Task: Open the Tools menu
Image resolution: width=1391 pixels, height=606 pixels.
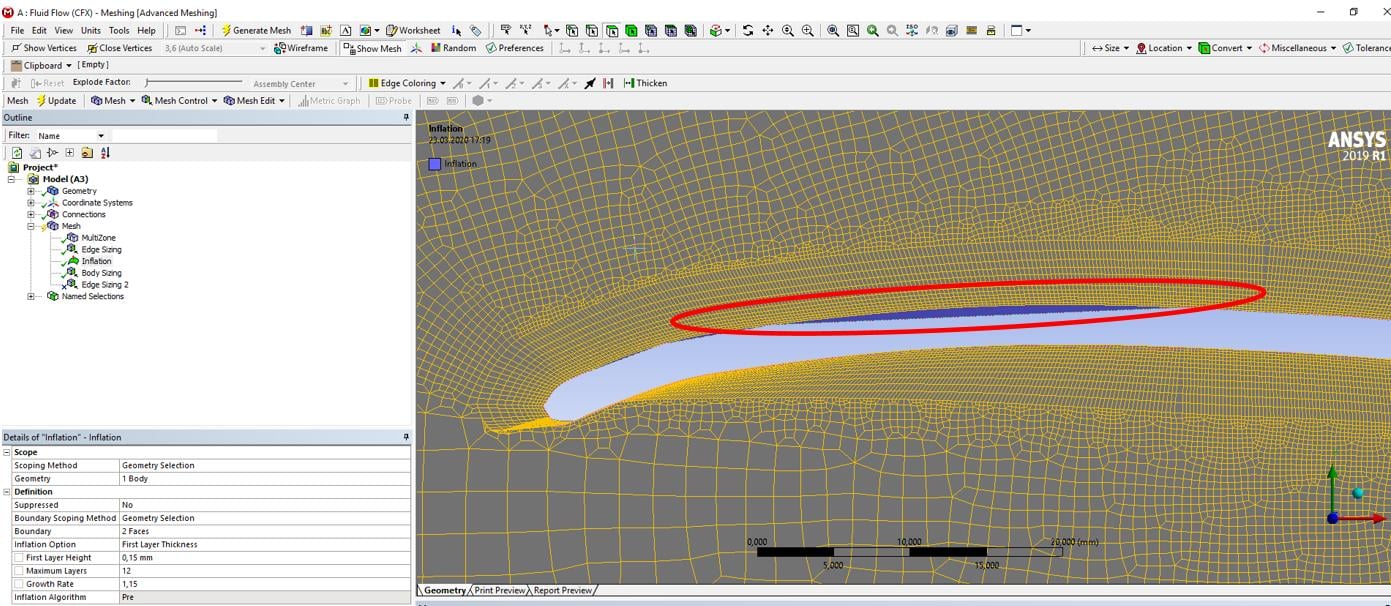Action: tap(119, 30)
